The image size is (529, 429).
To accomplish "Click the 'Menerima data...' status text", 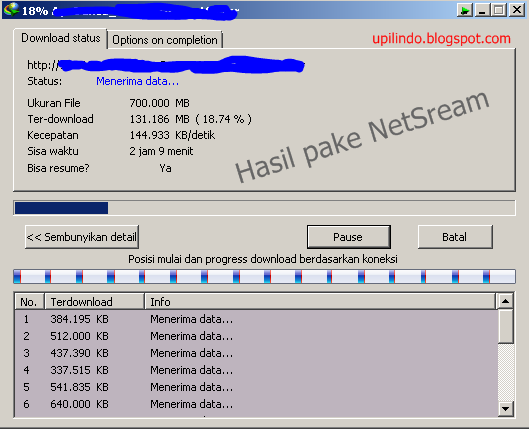I will [x=138, y=81].
